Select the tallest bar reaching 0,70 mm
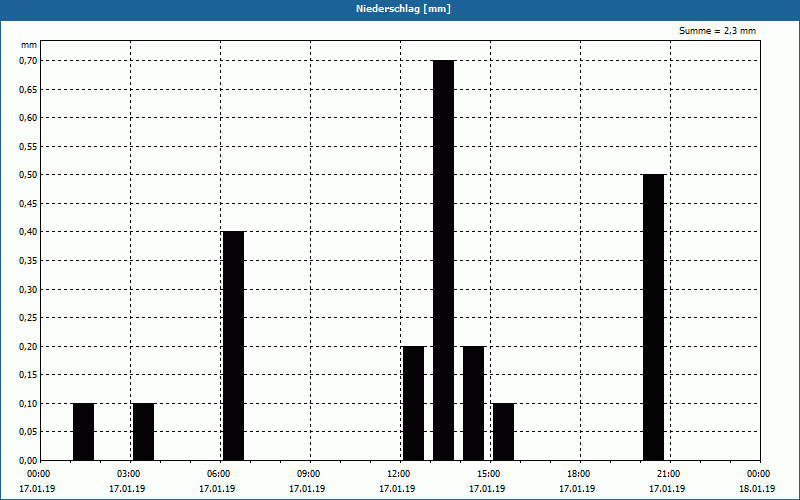Screen dimensions: 800x500 (443, 260)
